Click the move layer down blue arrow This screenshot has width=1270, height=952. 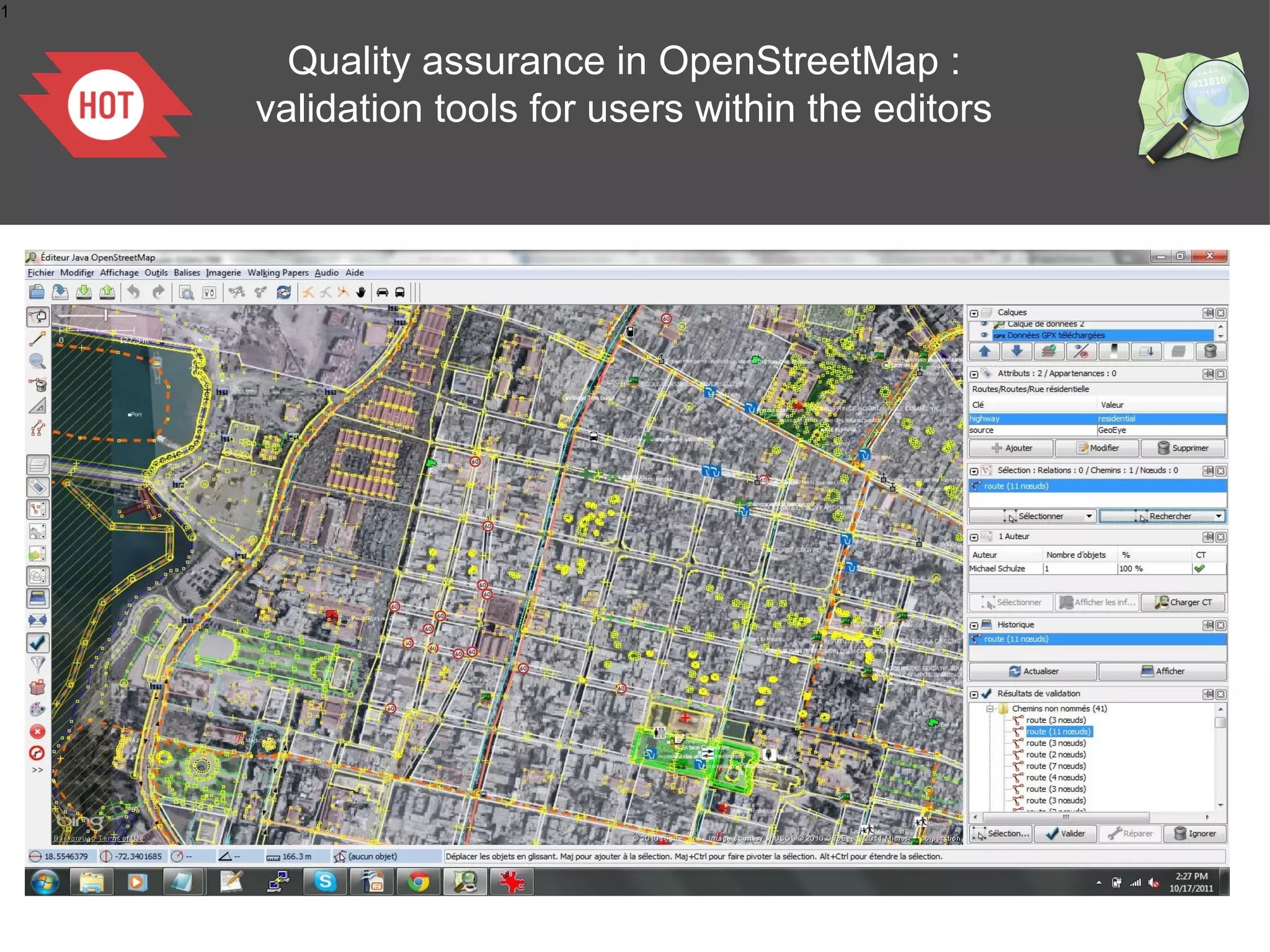(x=1016, y=351)
